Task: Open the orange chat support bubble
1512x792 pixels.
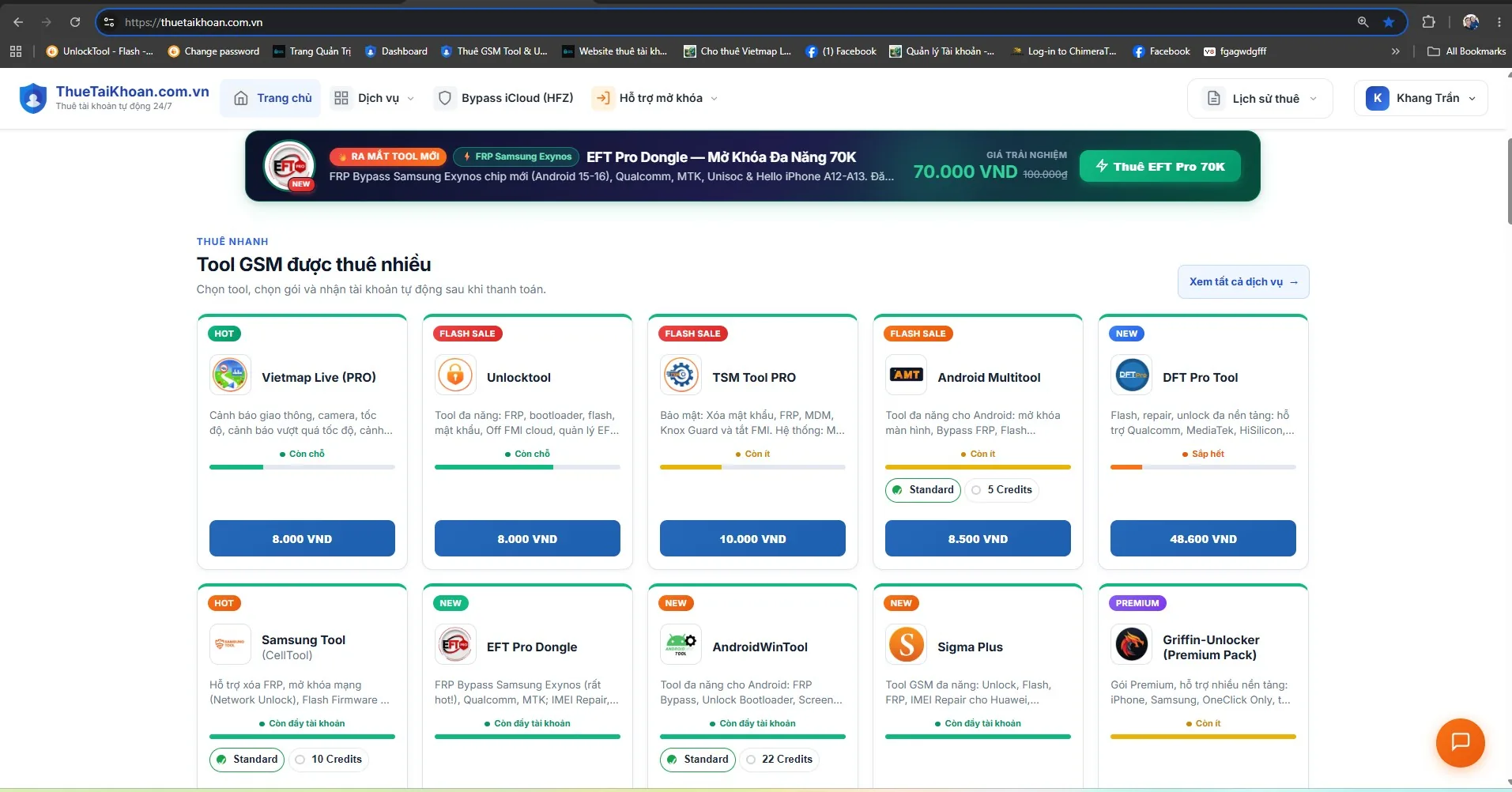Action: pyautogui.click(x=1460, y=742)
